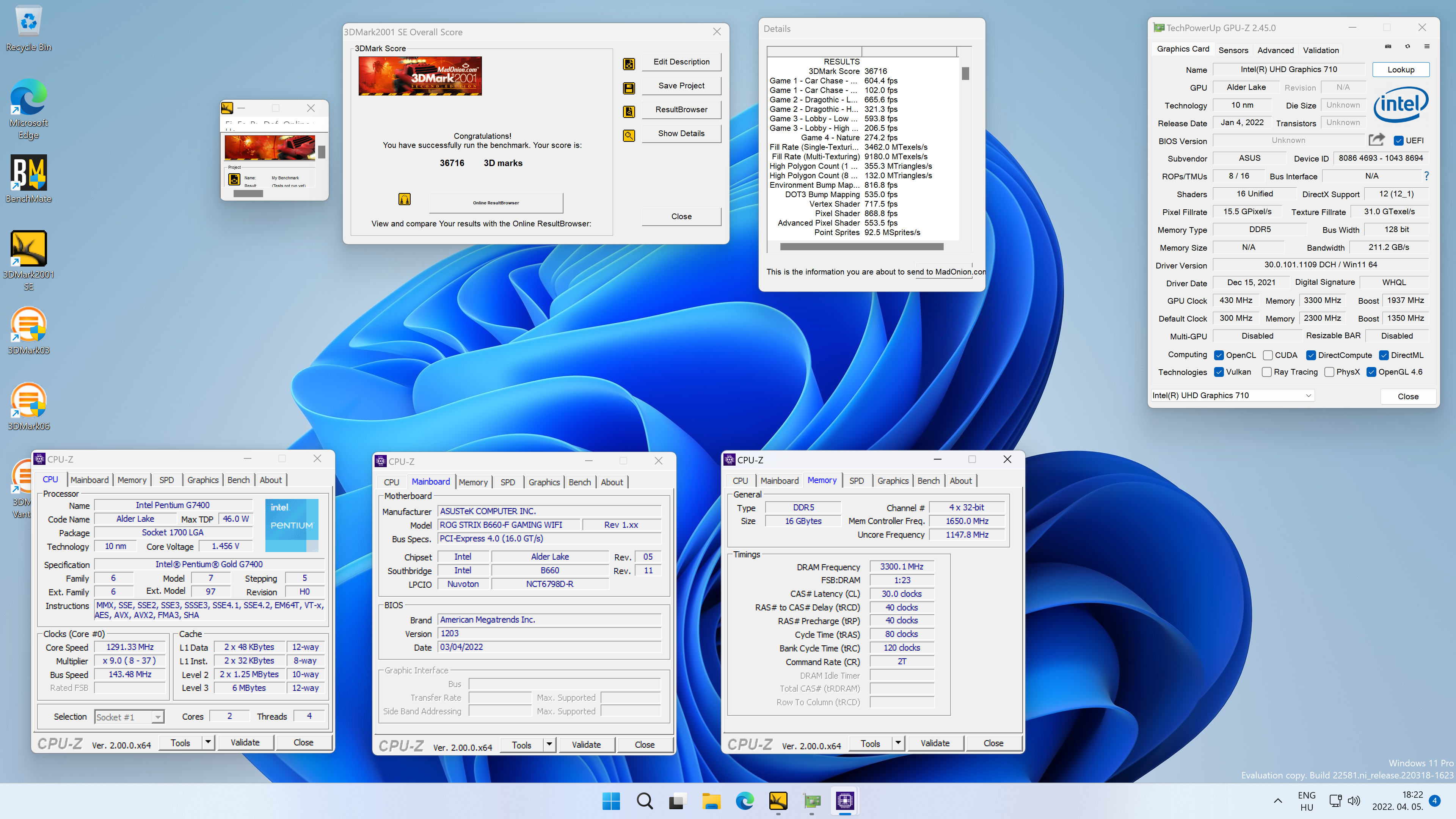Screen dimensions: 1456x819
Task: Switch to Sensors tab in GPU-Z
Action: (x=1233, y=50)
